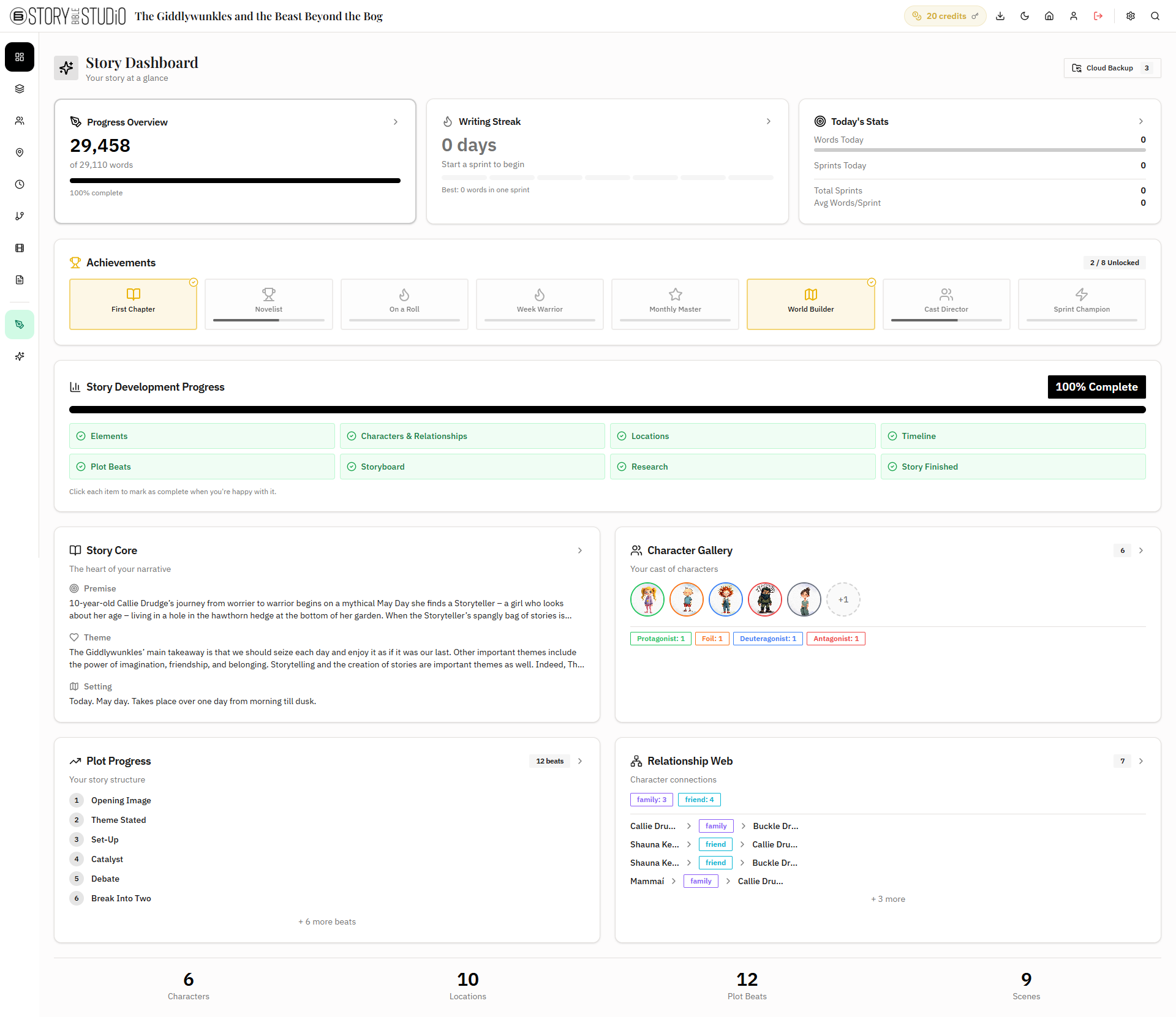
Task: Expand Story Core chevron
Action: pos(580,550)
